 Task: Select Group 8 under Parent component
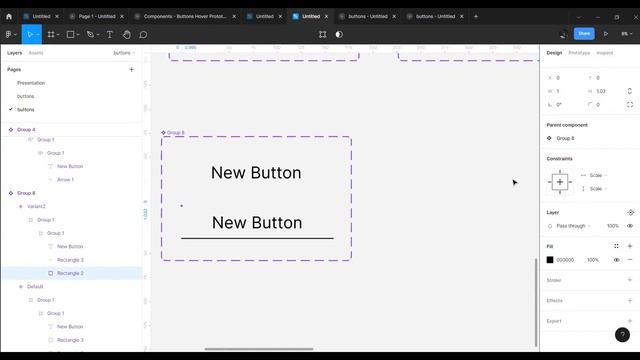pos(565,138)
